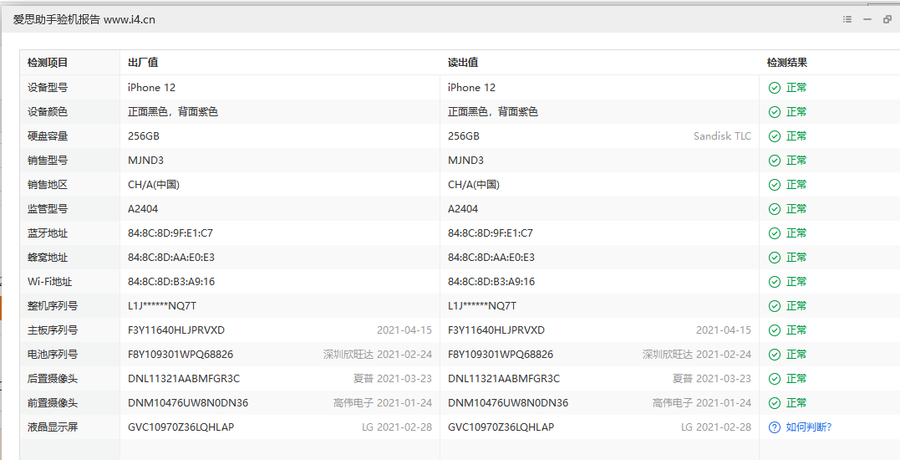Click the green check icon for 设备型号
Viewport: 900px width, 460px height.
pyautogui.click(x=774, y=88)
